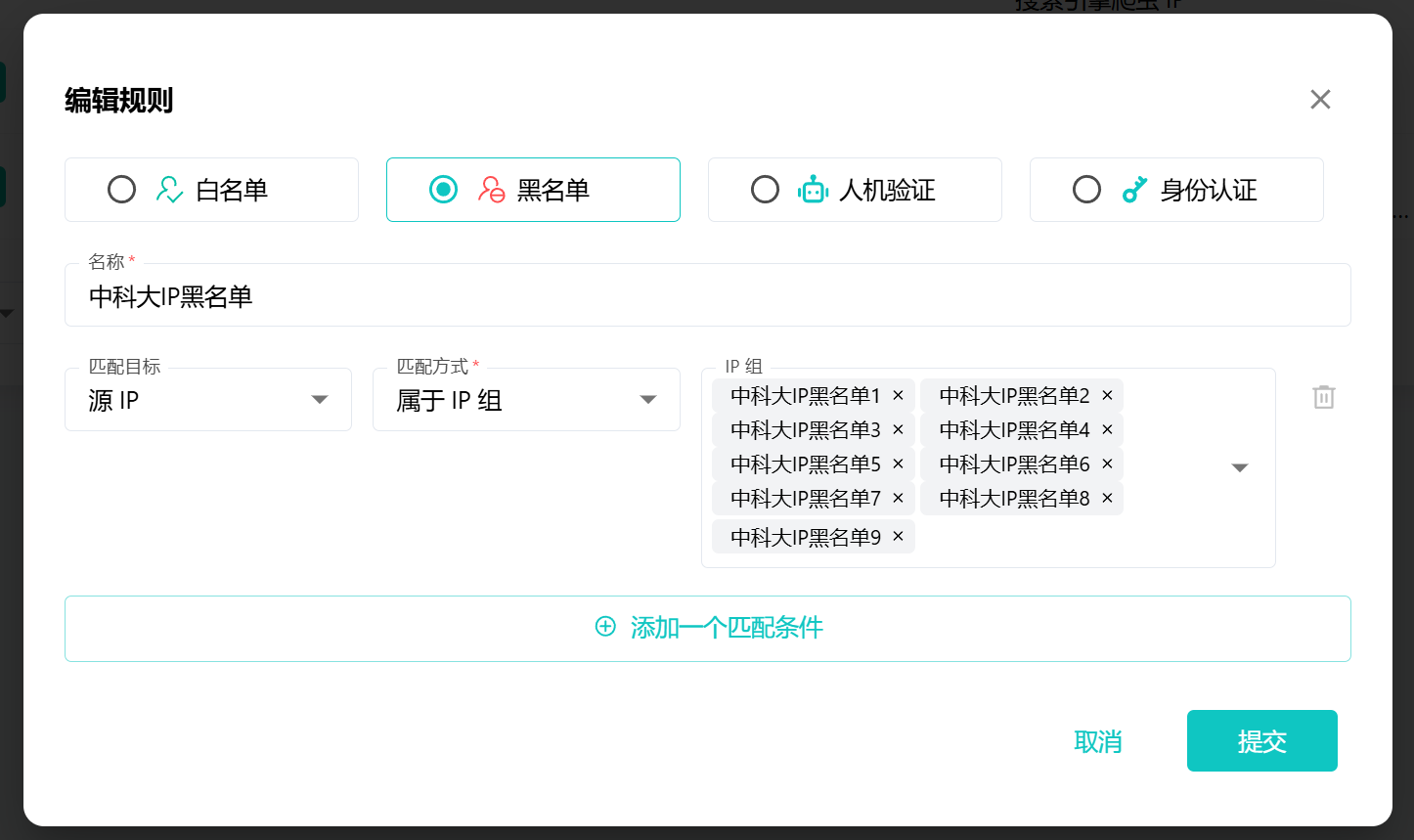Click the plus circle icon in add condition
The image size is (1414, 840).
coord(605,627)
